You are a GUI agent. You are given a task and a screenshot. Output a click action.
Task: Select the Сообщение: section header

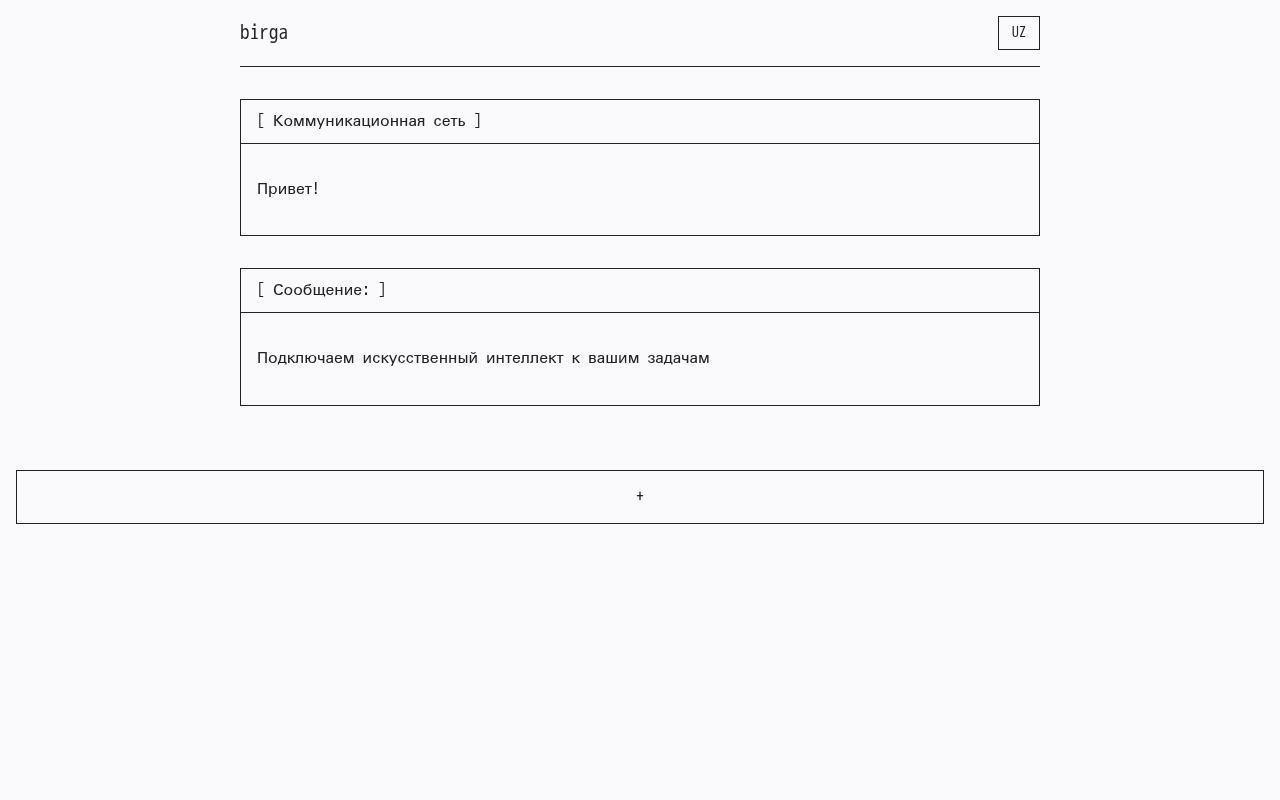(640, 290)
